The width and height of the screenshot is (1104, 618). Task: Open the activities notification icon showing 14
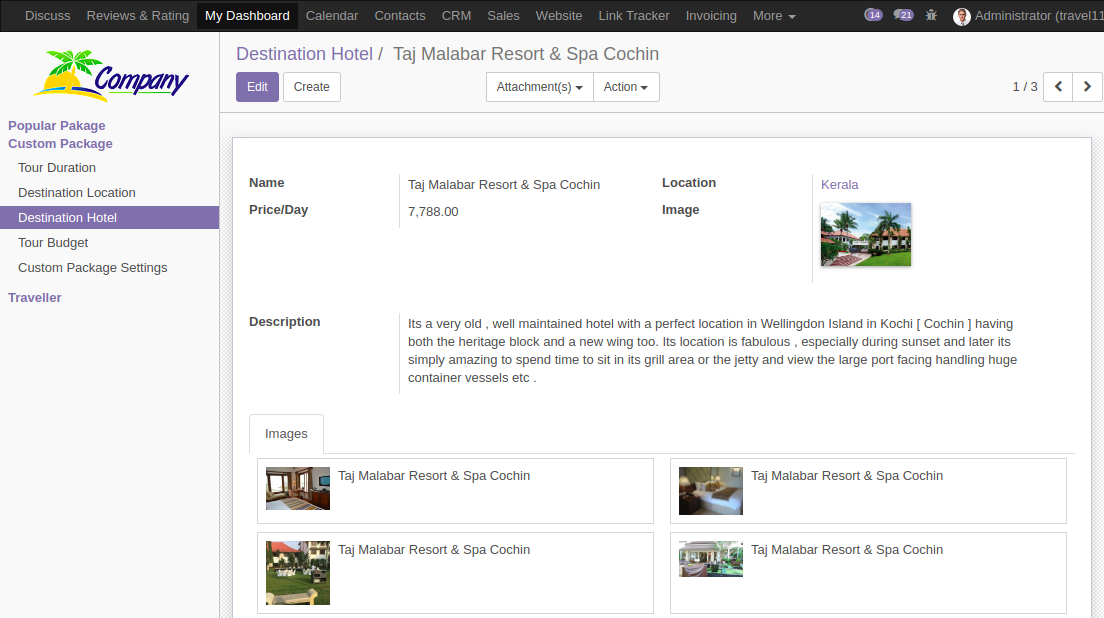(873, 15)
